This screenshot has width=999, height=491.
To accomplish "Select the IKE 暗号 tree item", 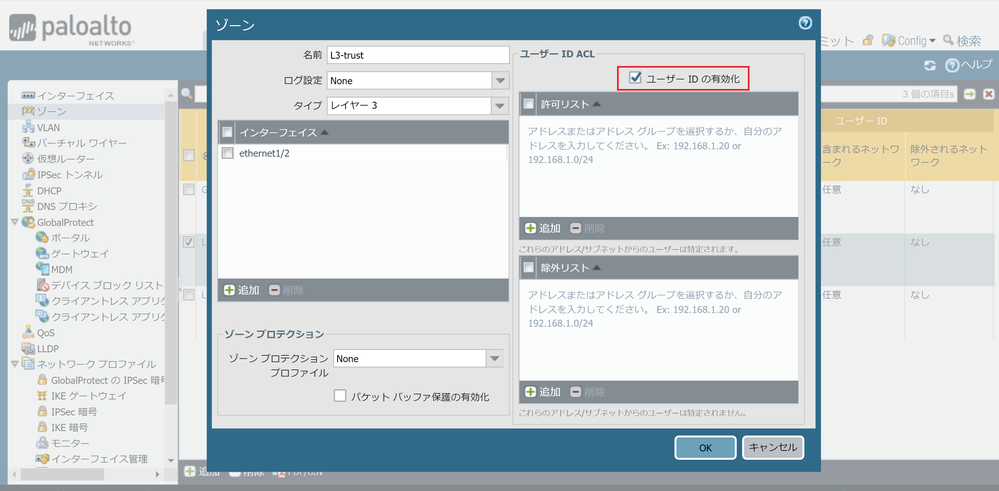I will click(69, 427).
